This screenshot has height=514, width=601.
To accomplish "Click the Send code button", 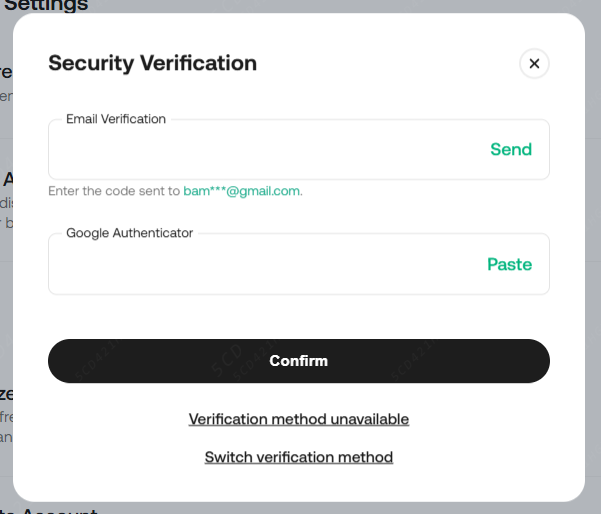I will (x=510, y=150).
